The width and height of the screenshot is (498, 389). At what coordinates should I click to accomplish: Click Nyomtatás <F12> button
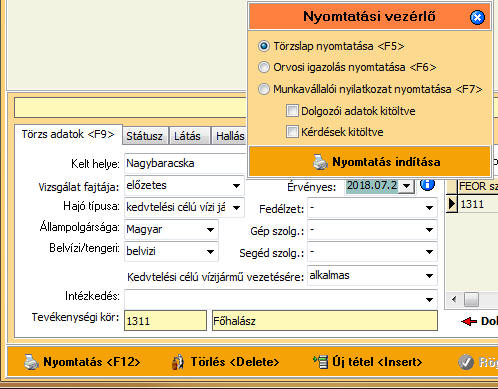coord(82,362)
